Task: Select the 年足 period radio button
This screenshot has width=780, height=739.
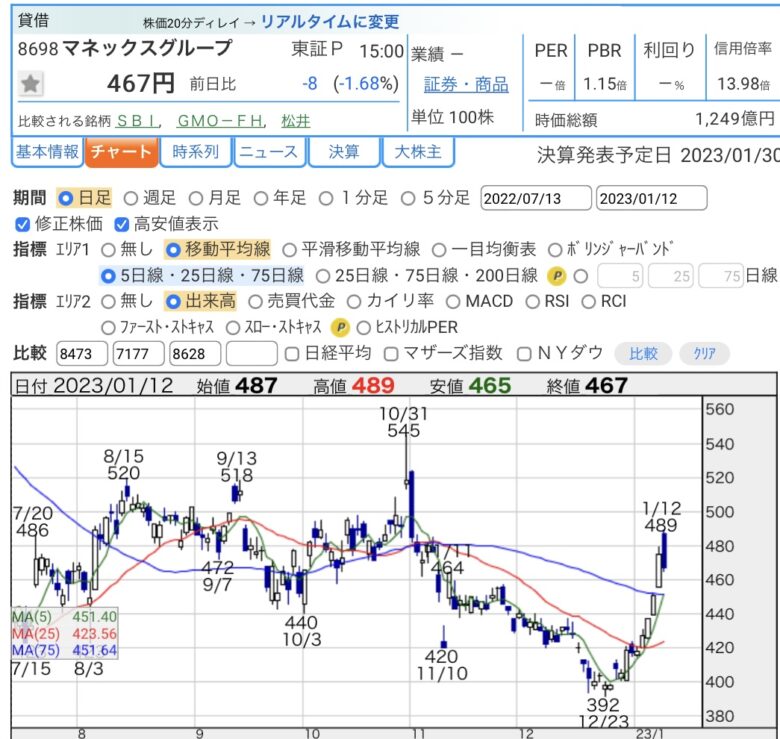Action: coord(261,199)
